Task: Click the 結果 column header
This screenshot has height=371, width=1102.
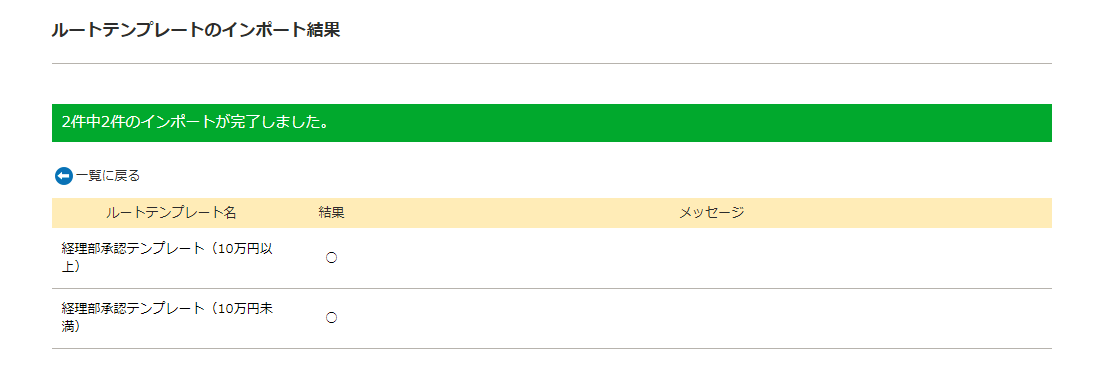Action: coord(331,213)
